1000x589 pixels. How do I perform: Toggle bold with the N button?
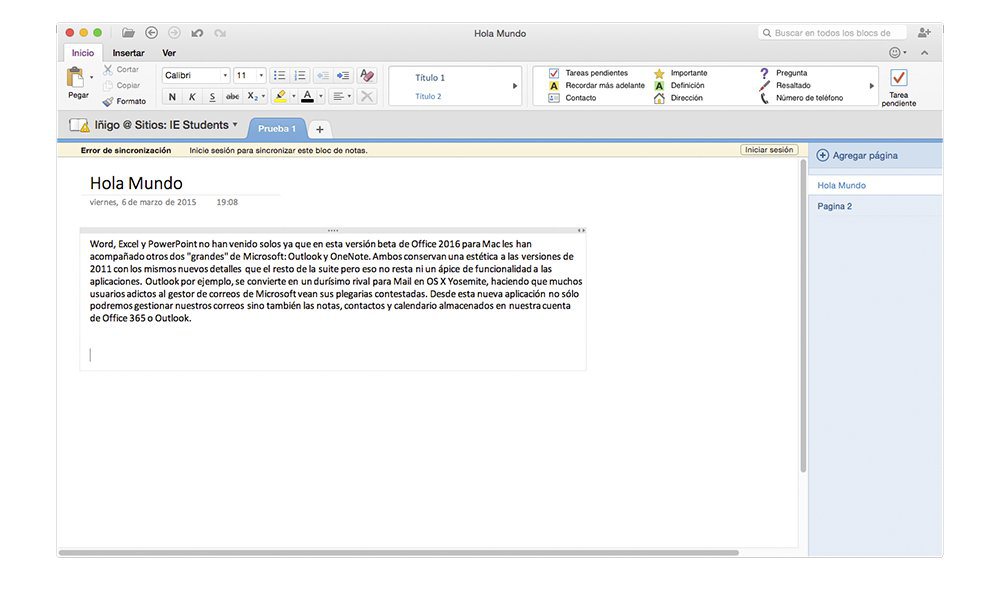172,96
